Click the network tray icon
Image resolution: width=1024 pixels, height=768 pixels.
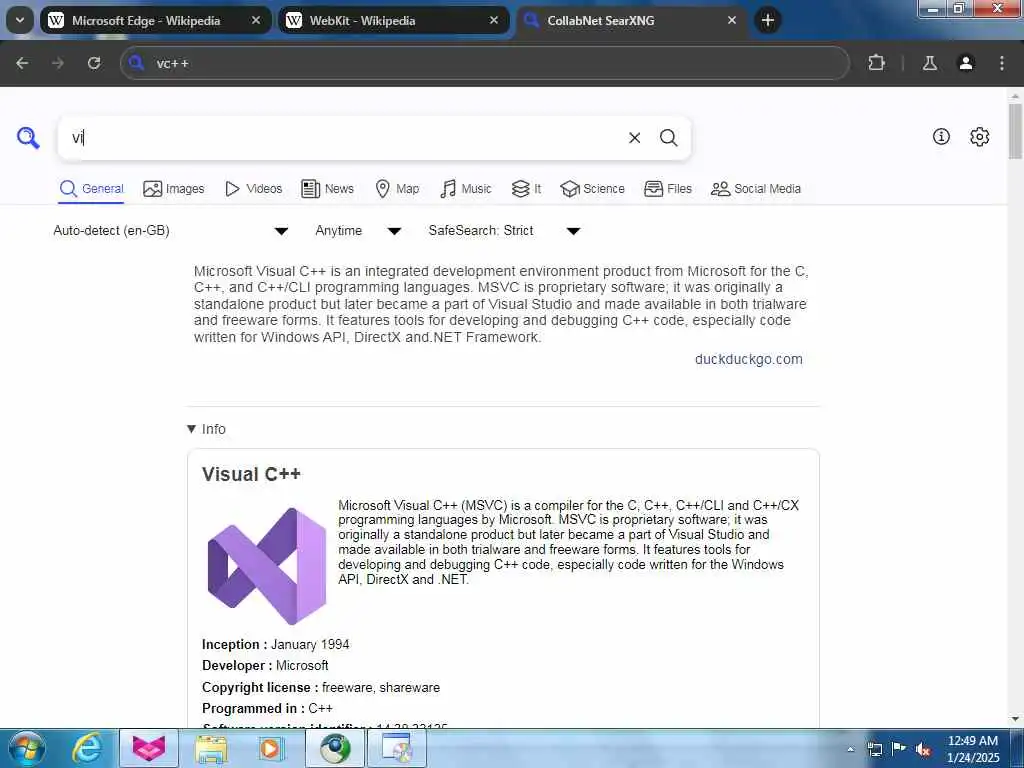click(874, 749)
